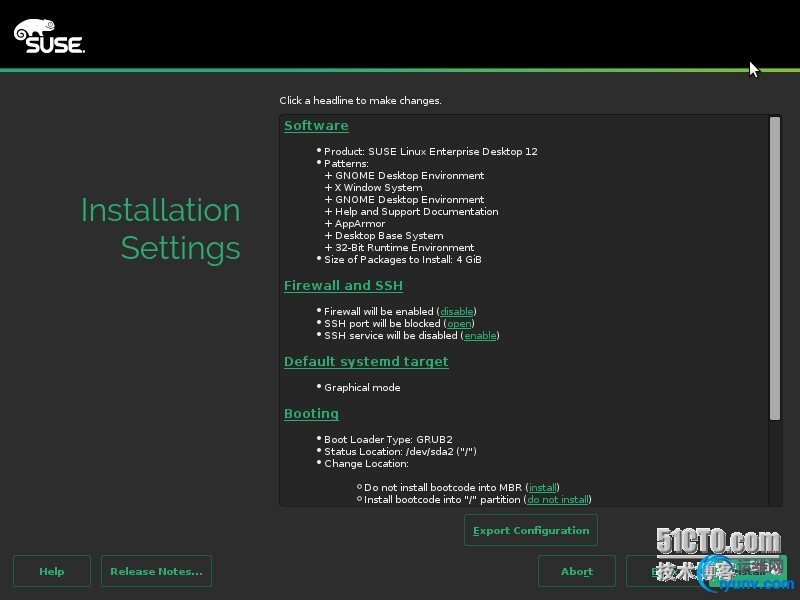Click the Export Configuration button
The image size is (800, 600).
point(531,530)
